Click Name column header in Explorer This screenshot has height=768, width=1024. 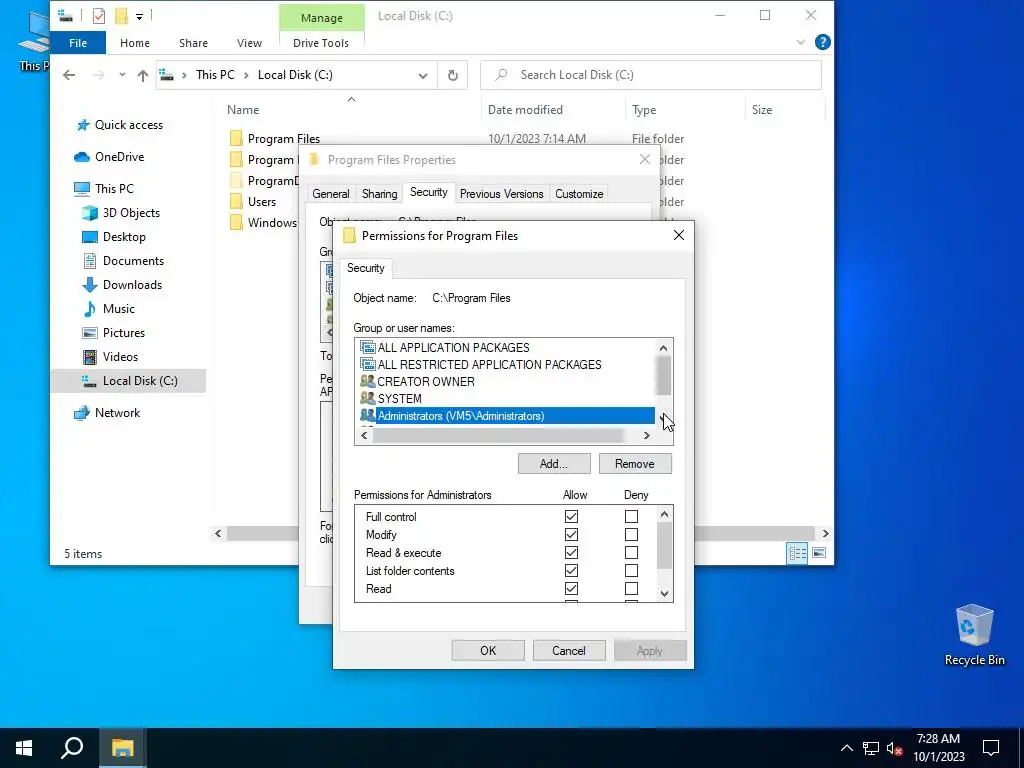243,110
